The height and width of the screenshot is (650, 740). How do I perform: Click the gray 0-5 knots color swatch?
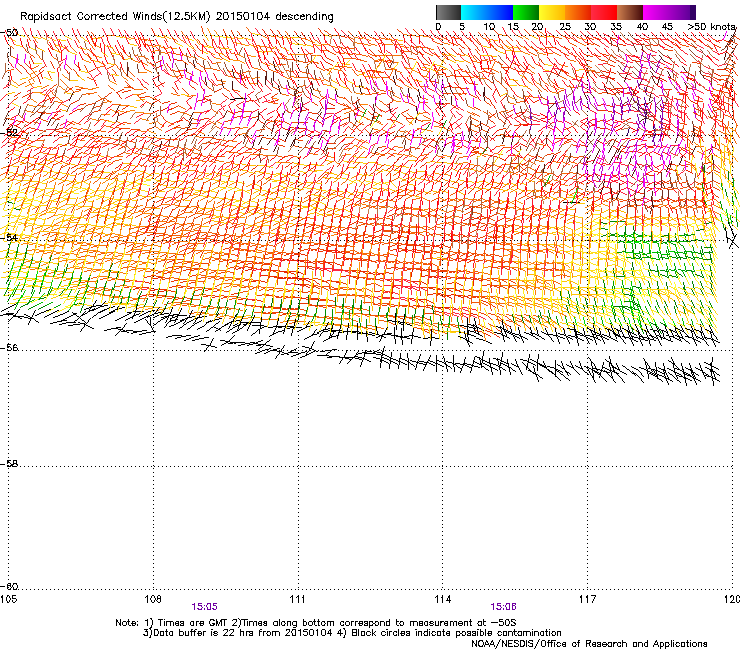(448, 12)
